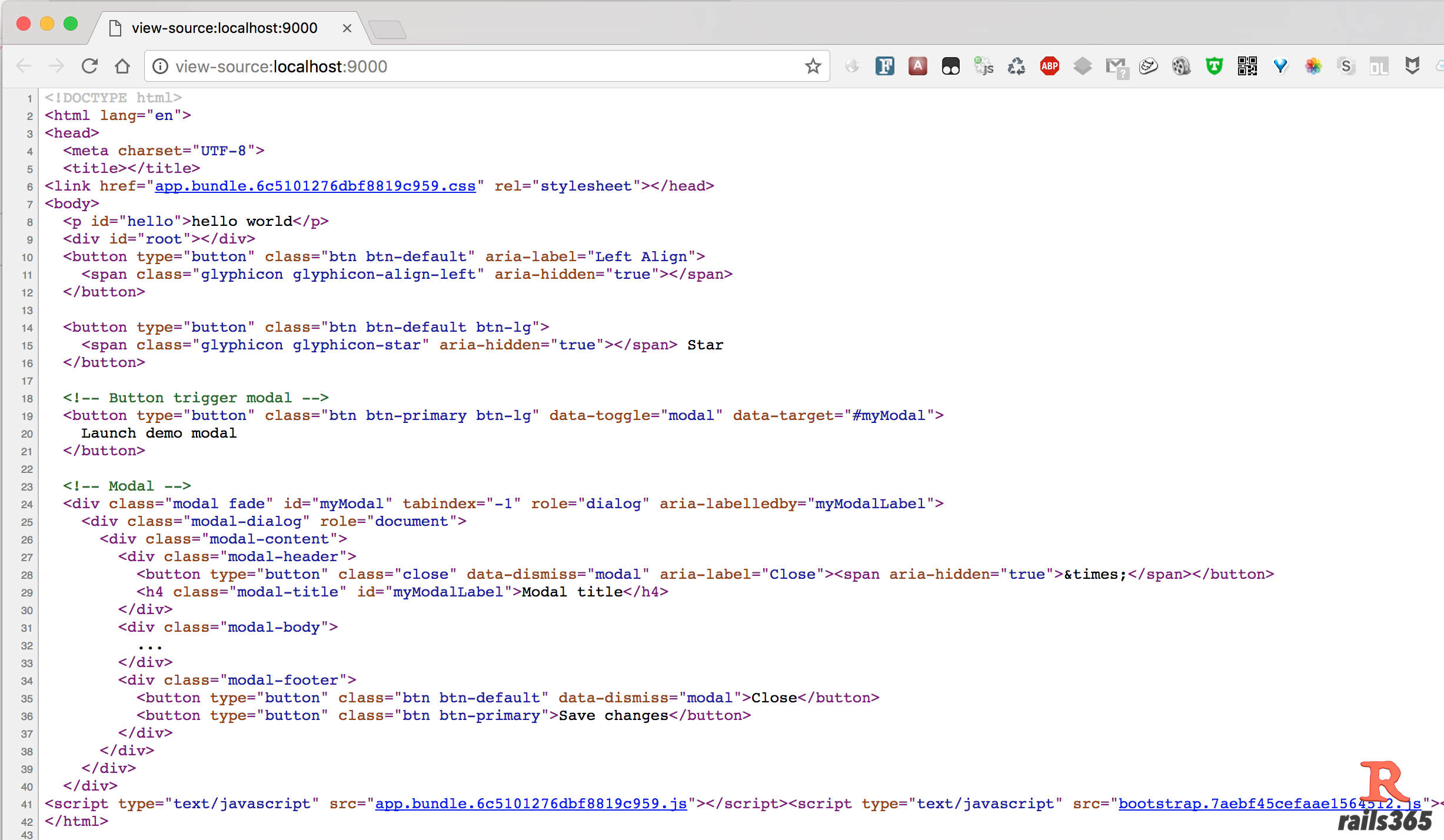The image size is (1444, 840).
Task: Click the green T shield extension
Action: point(1214,66)
